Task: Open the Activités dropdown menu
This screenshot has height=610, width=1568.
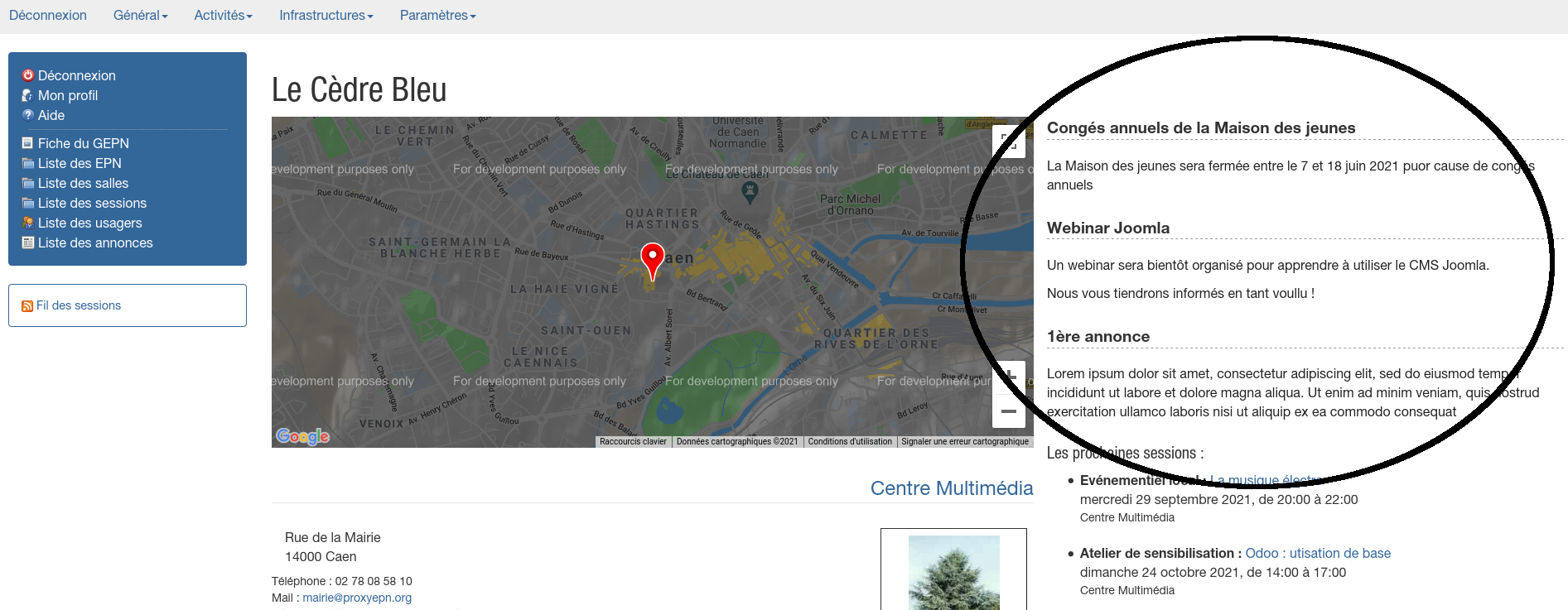Action: pyautogui.click(x=223, y=16)
